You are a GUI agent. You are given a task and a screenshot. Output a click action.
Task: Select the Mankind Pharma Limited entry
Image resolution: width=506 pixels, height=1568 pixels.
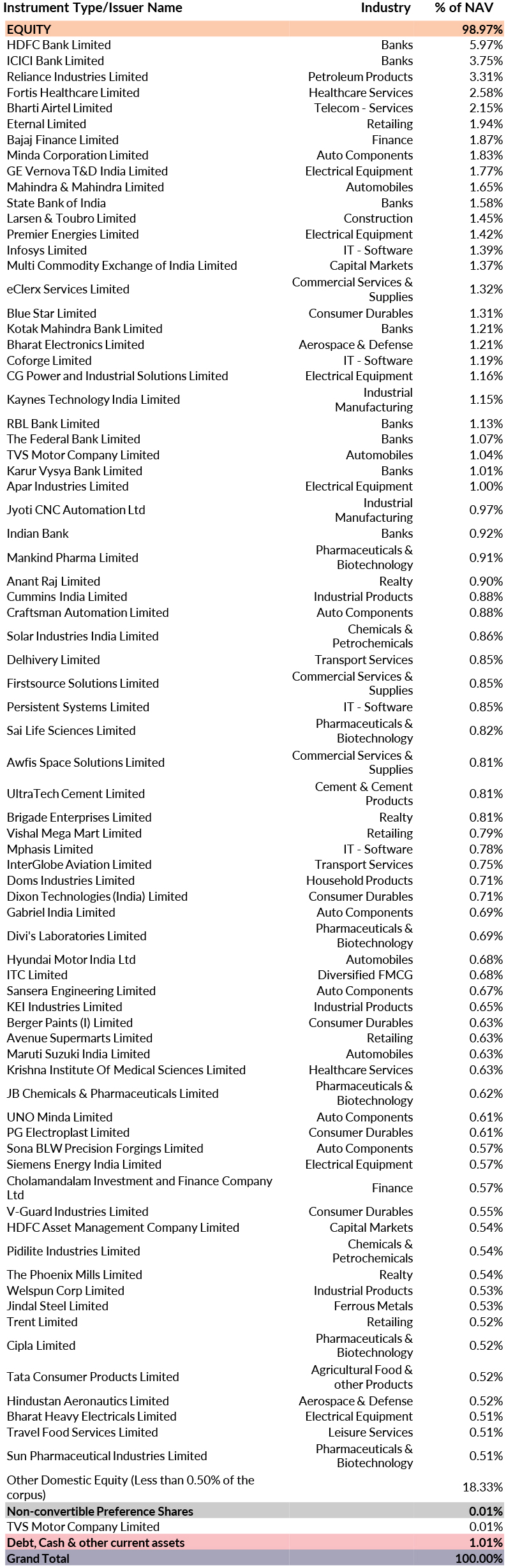[72, 558]
